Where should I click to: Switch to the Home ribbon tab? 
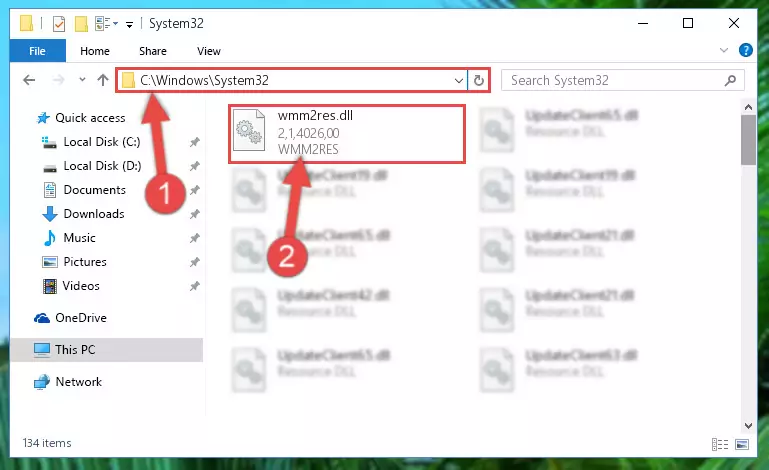point(95,51)
